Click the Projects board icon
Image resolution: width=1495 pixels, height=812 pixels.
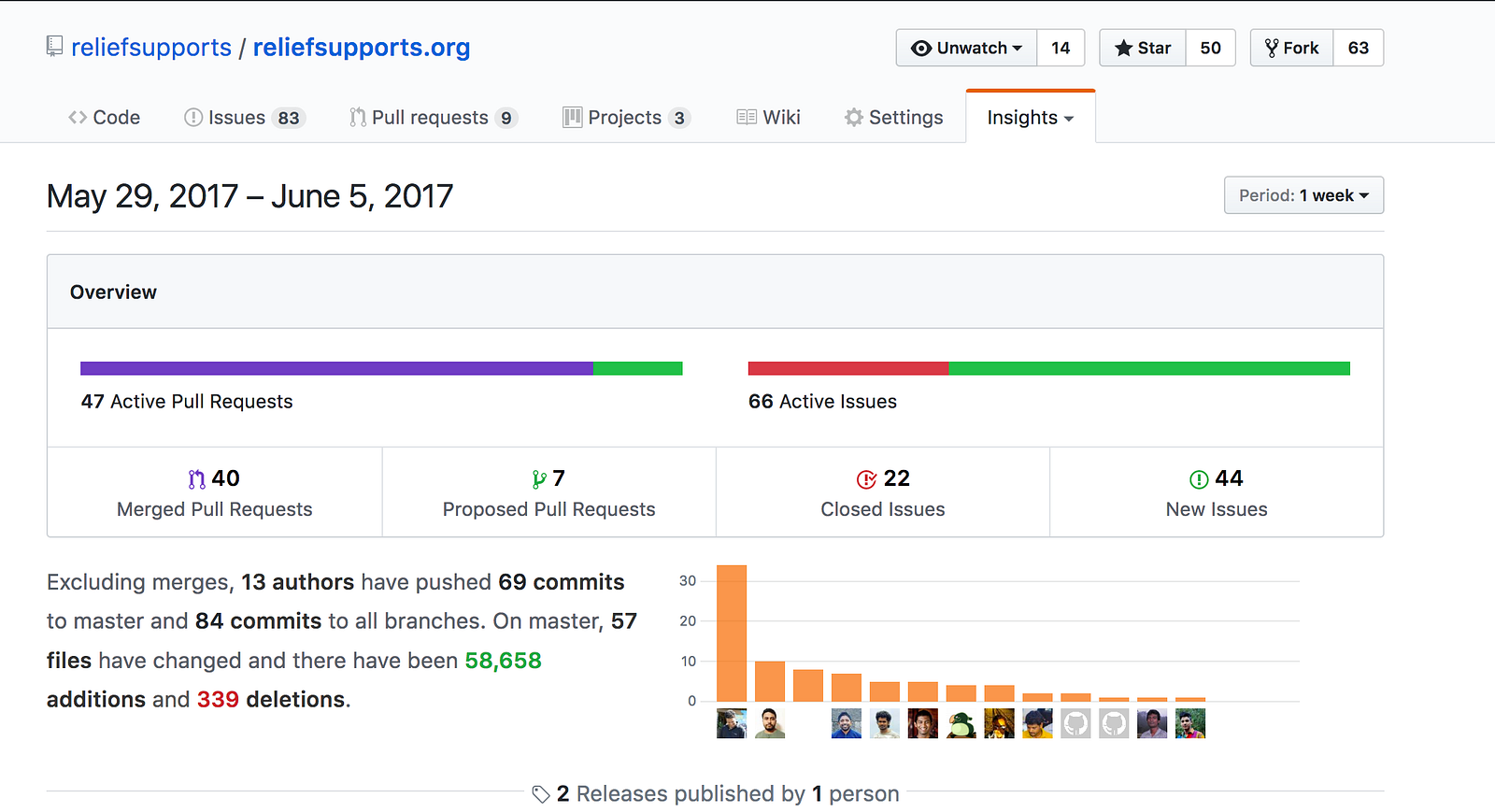tap(573, 118)
